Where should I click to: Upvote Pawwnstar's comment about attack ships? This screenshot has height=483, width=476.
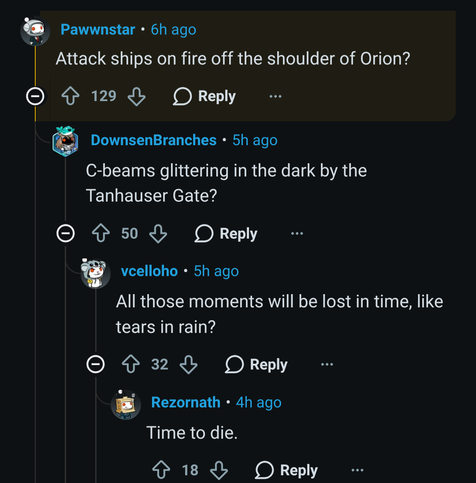(x=70, y=96)
